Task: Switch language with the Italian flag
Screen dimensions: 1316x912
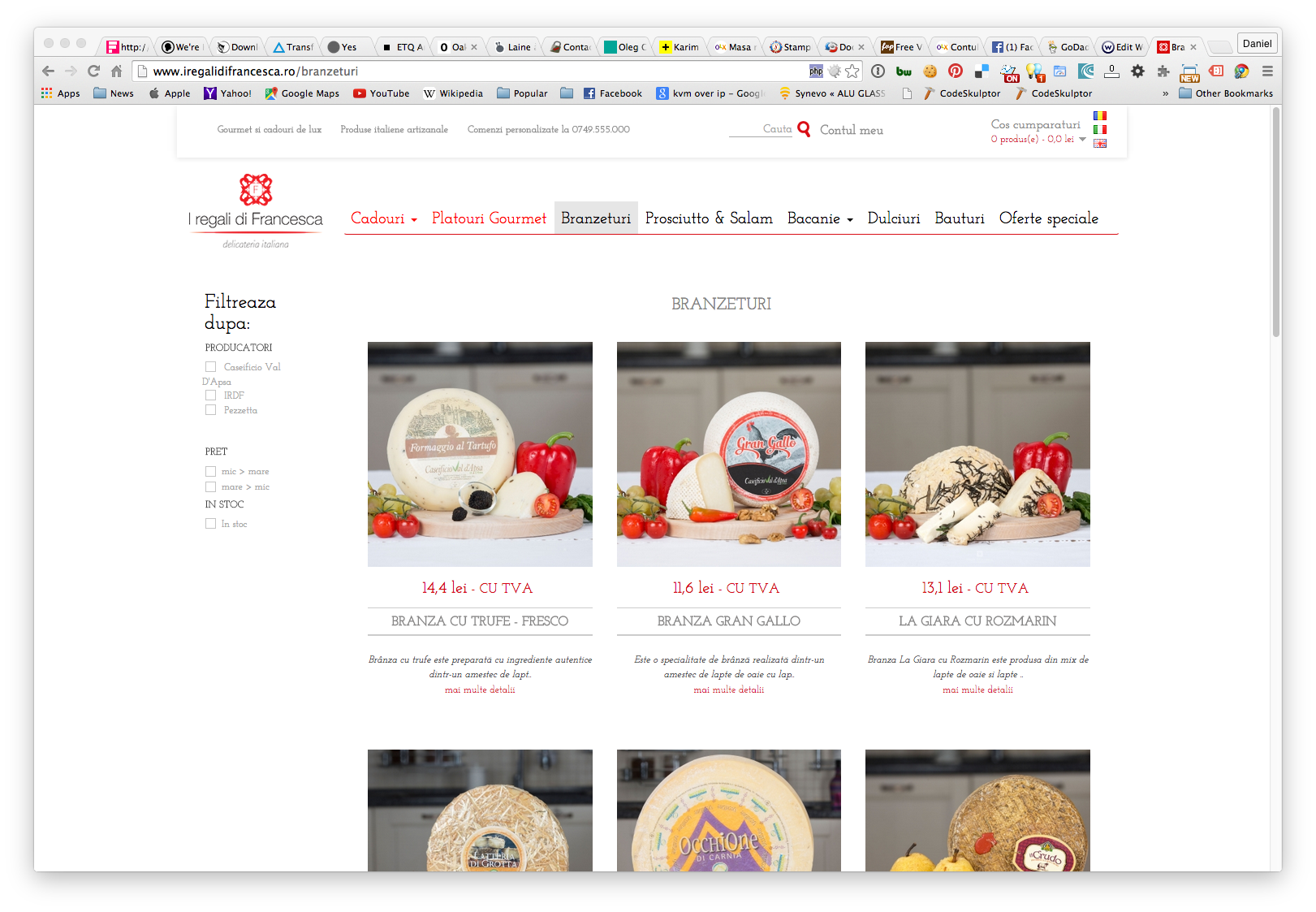Action: pos(1100,129)
